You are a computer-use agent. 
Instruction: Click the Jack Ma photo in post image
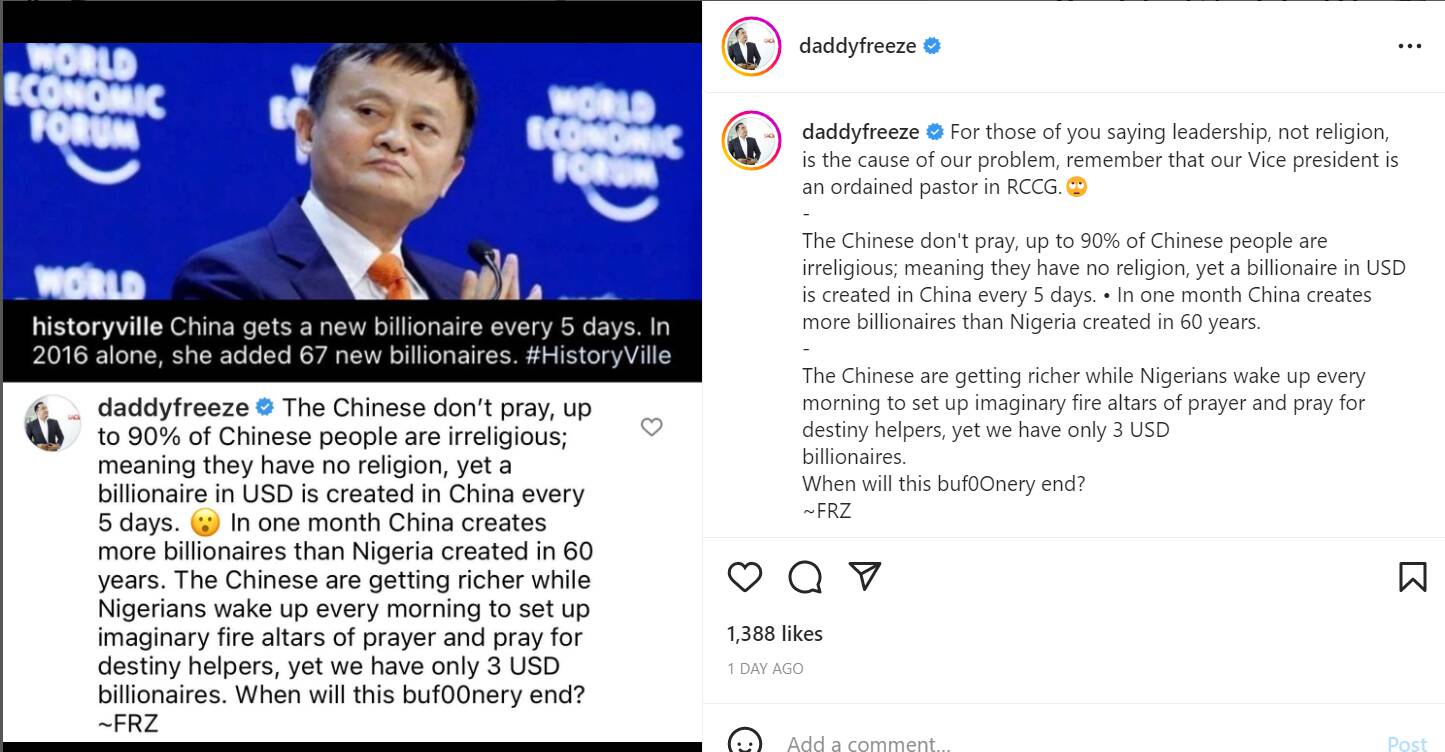pyautogui.click(x=352, y=171)
